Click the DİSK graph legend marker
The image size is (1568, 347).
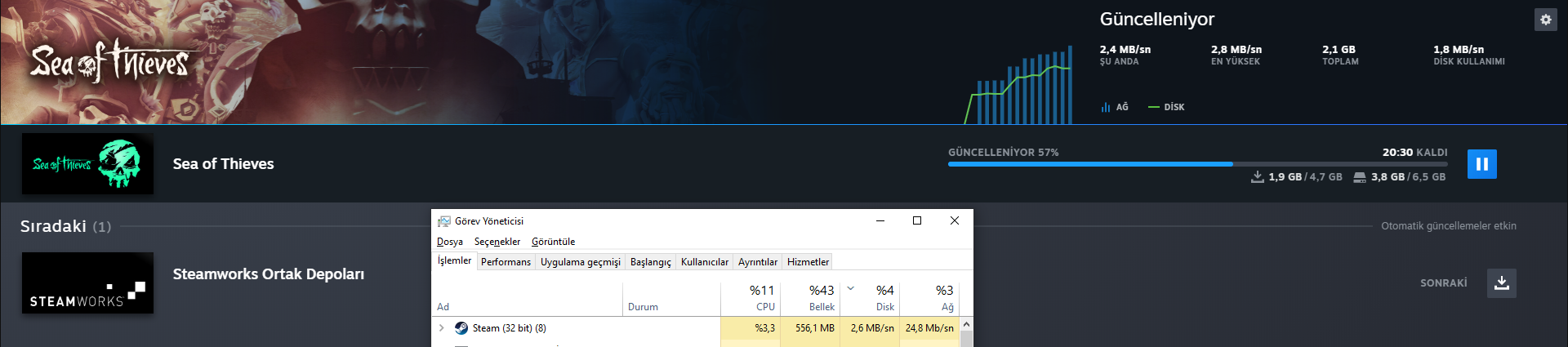pos(1154,107)
